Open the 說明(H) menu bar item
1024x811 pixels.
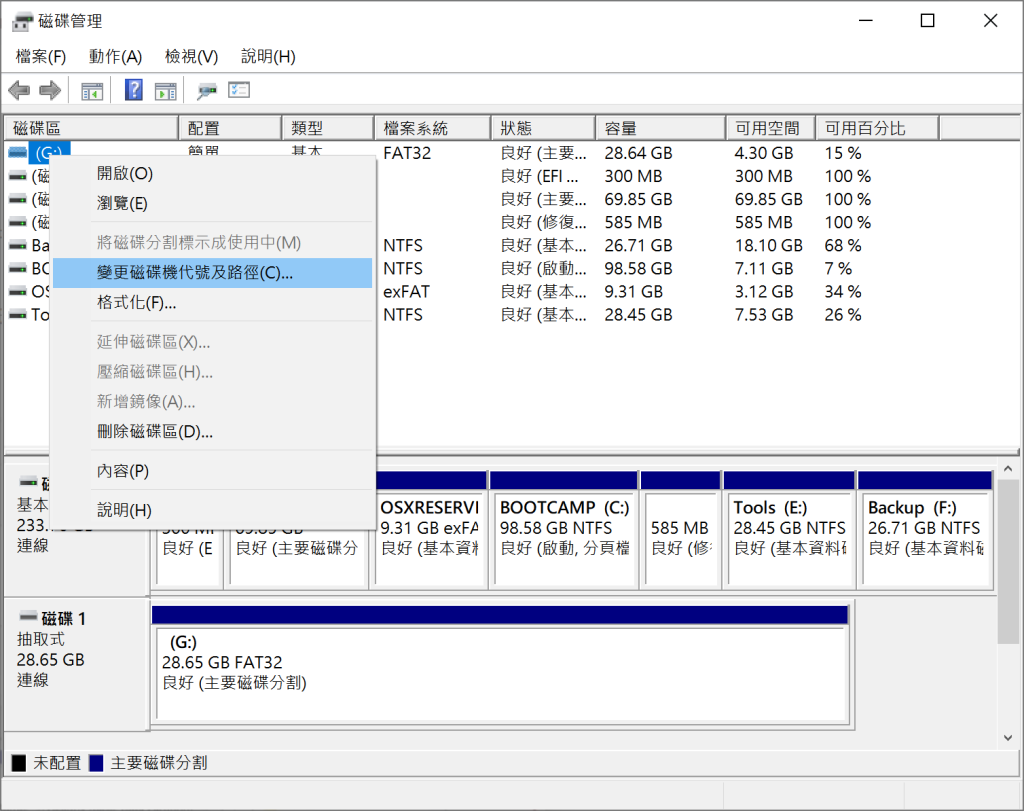(268, 57)
